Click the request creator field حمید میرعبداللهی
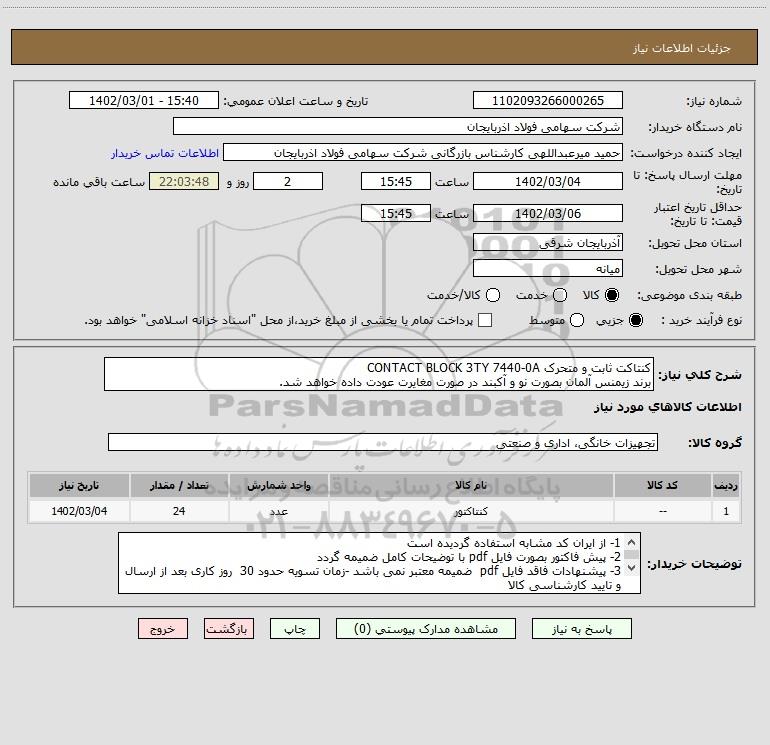Image resolution: width=770 pixels, height=745 pixels. coord(423,152)
